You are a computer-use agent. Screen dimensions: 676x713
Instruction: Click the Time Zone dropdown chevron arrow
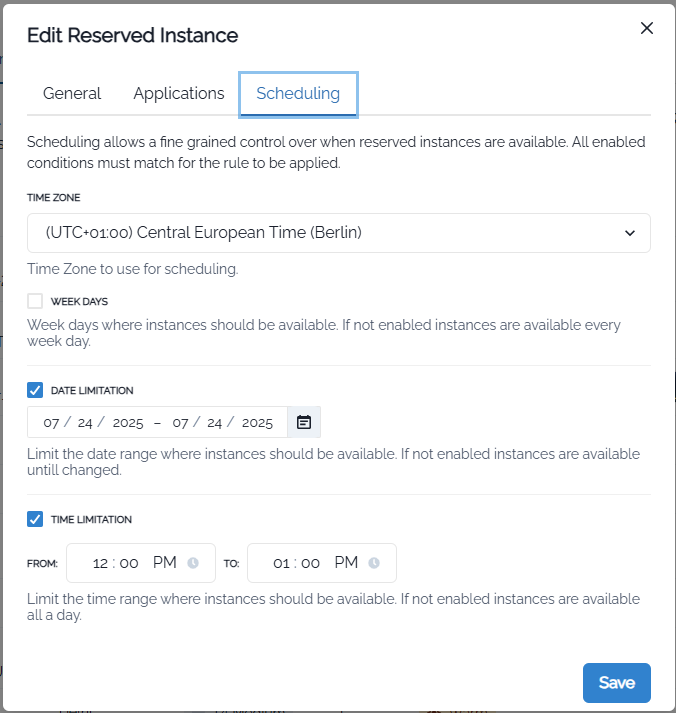630,233
